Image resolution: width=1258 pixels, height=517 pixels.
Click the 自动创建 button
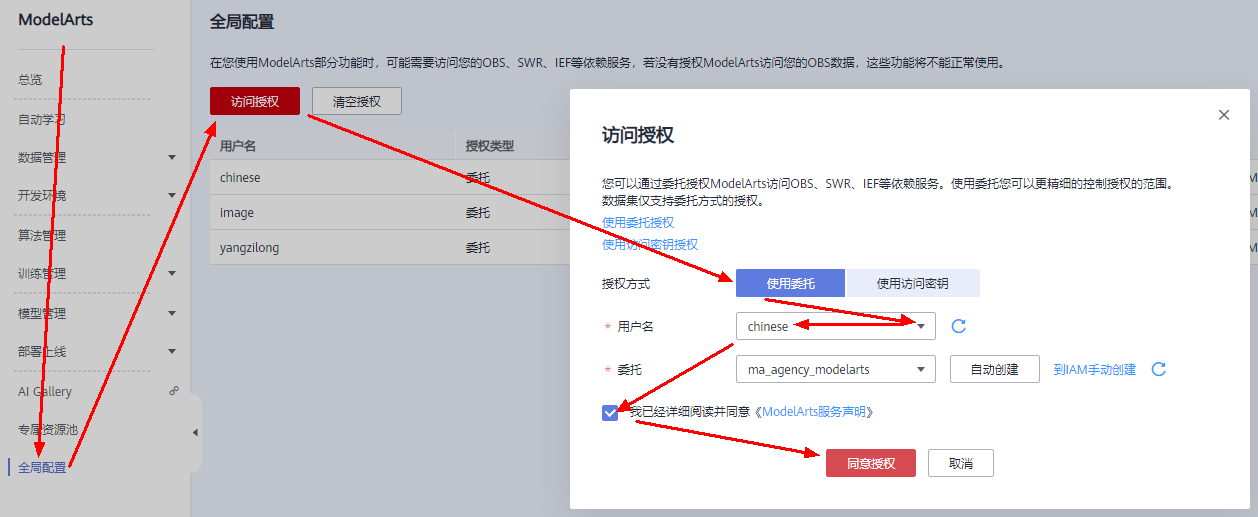click(x=995, y=369)
